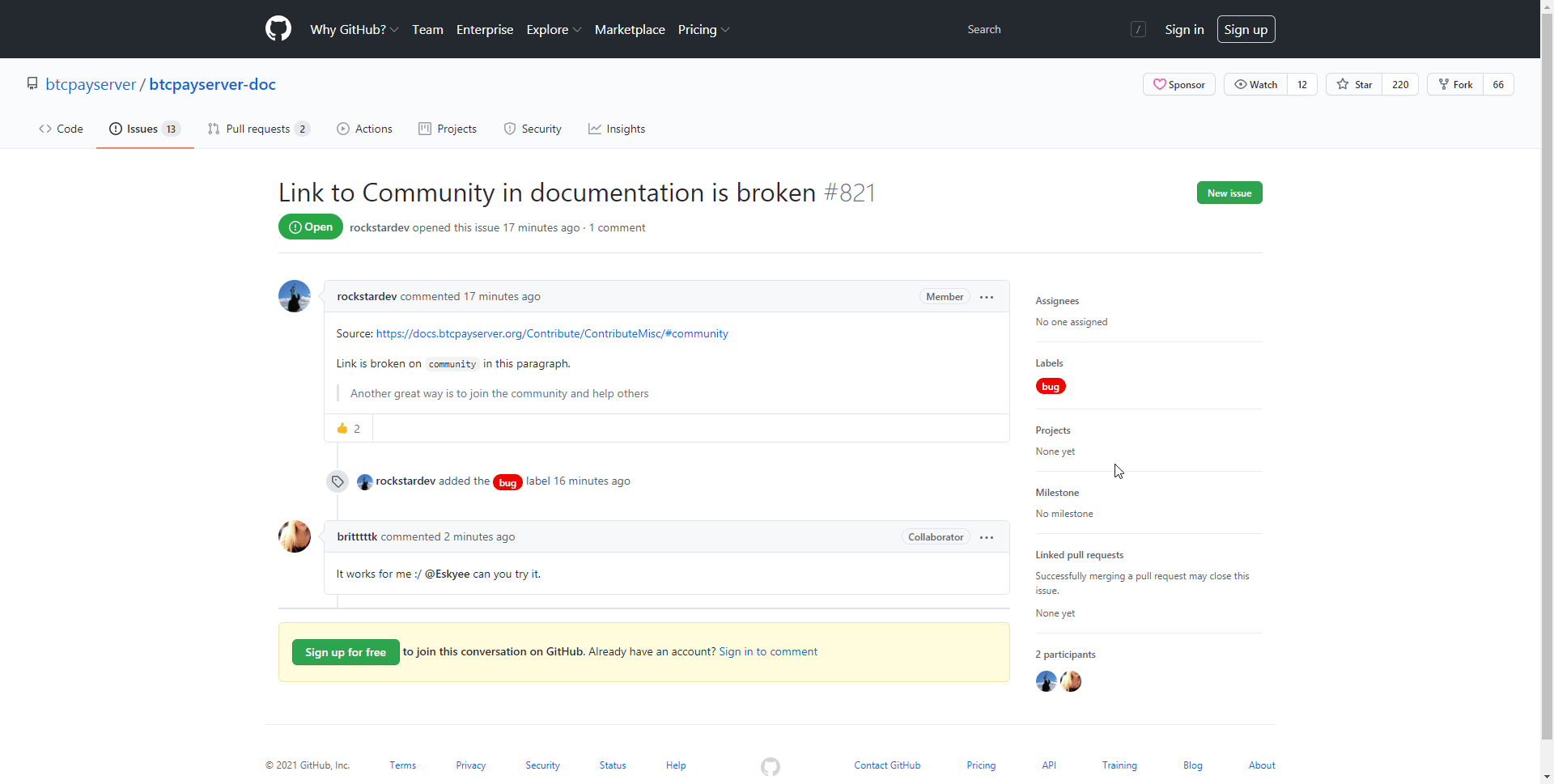Click the Watch eye button
1554x784 pixels.
pos(1255,84)
